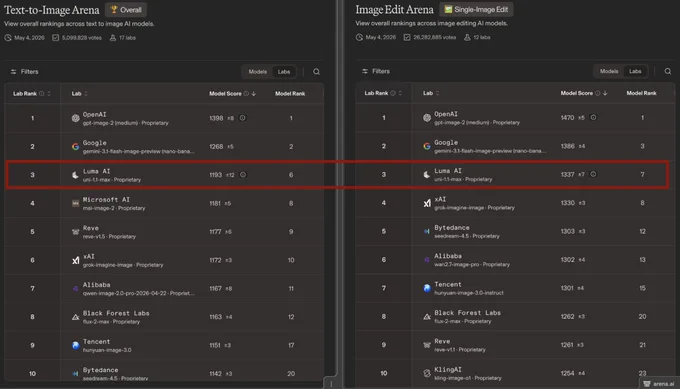Sort by Model Score in Image Edit table
Viewport: 680px width, 389px height.
coord(605,93)
